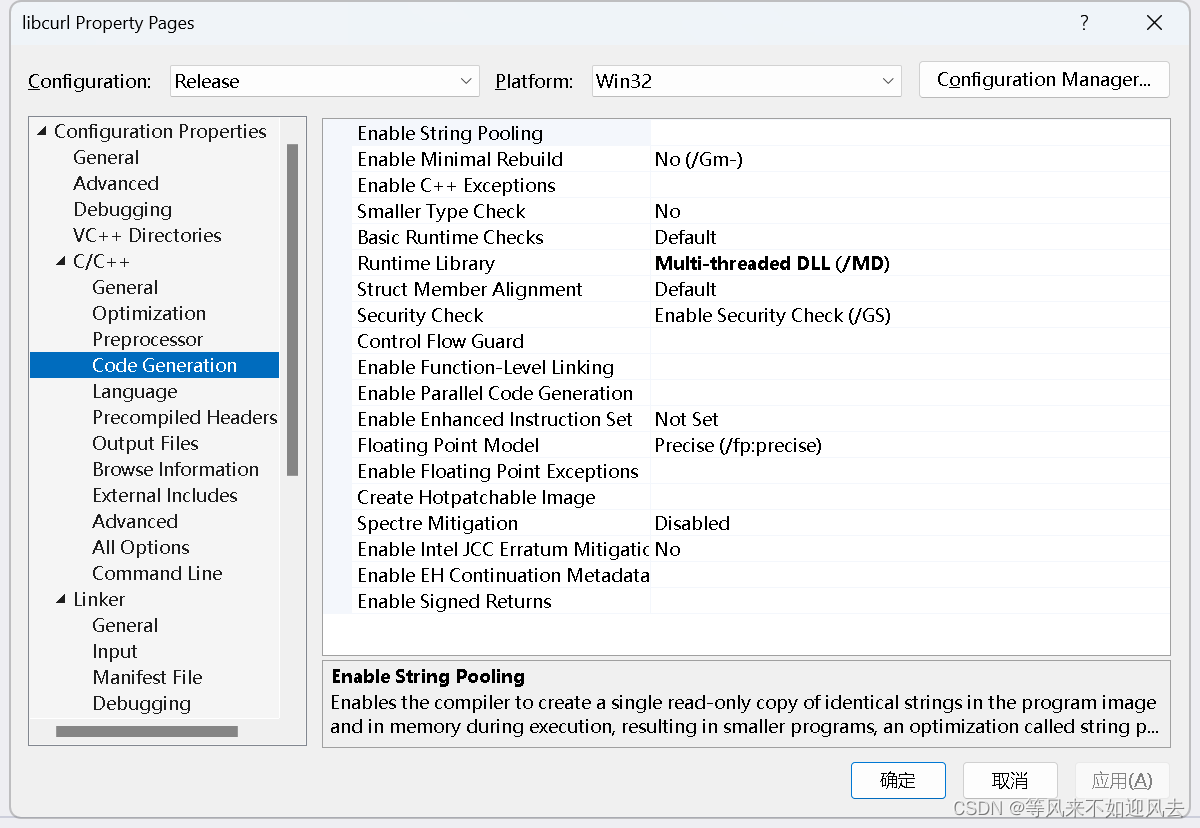Screen dimensions: 1200x828
Task: Open the Optimization page
Action: (149, 313)
